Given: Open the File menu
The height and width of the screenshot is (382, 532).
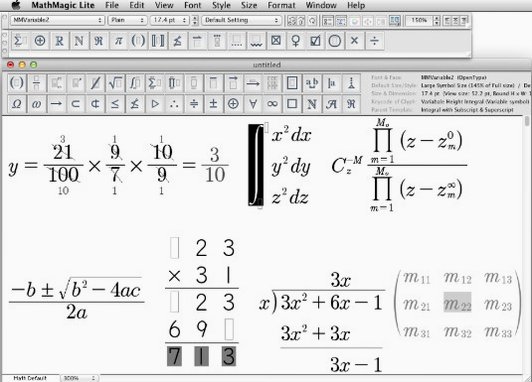Looking at the screenshot, I should [x=112, y=5].
